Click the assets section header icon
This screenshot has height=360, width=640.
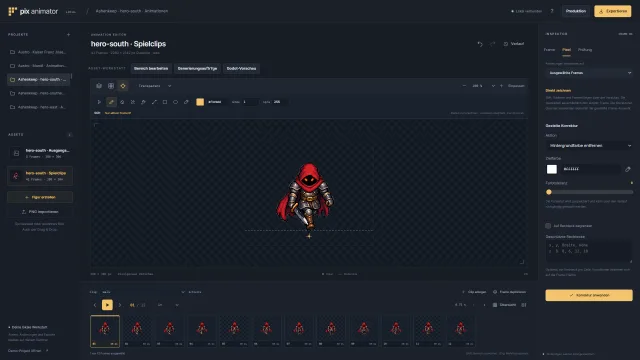(69, 135)
